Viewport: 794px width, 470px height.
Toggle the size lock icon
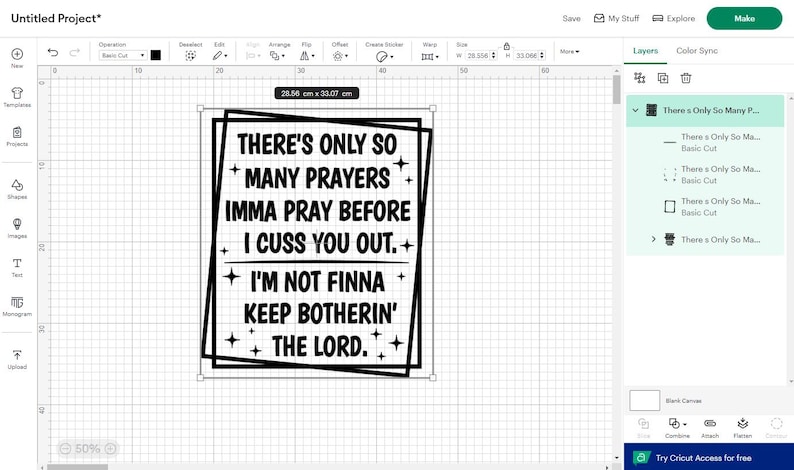[x=506, y=46]
